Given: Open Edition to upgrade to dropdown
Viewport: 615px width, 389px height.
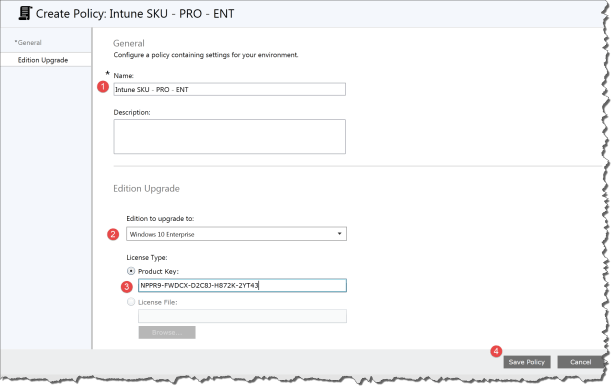Looking at the screenshot, I should [x=236, y=234].
